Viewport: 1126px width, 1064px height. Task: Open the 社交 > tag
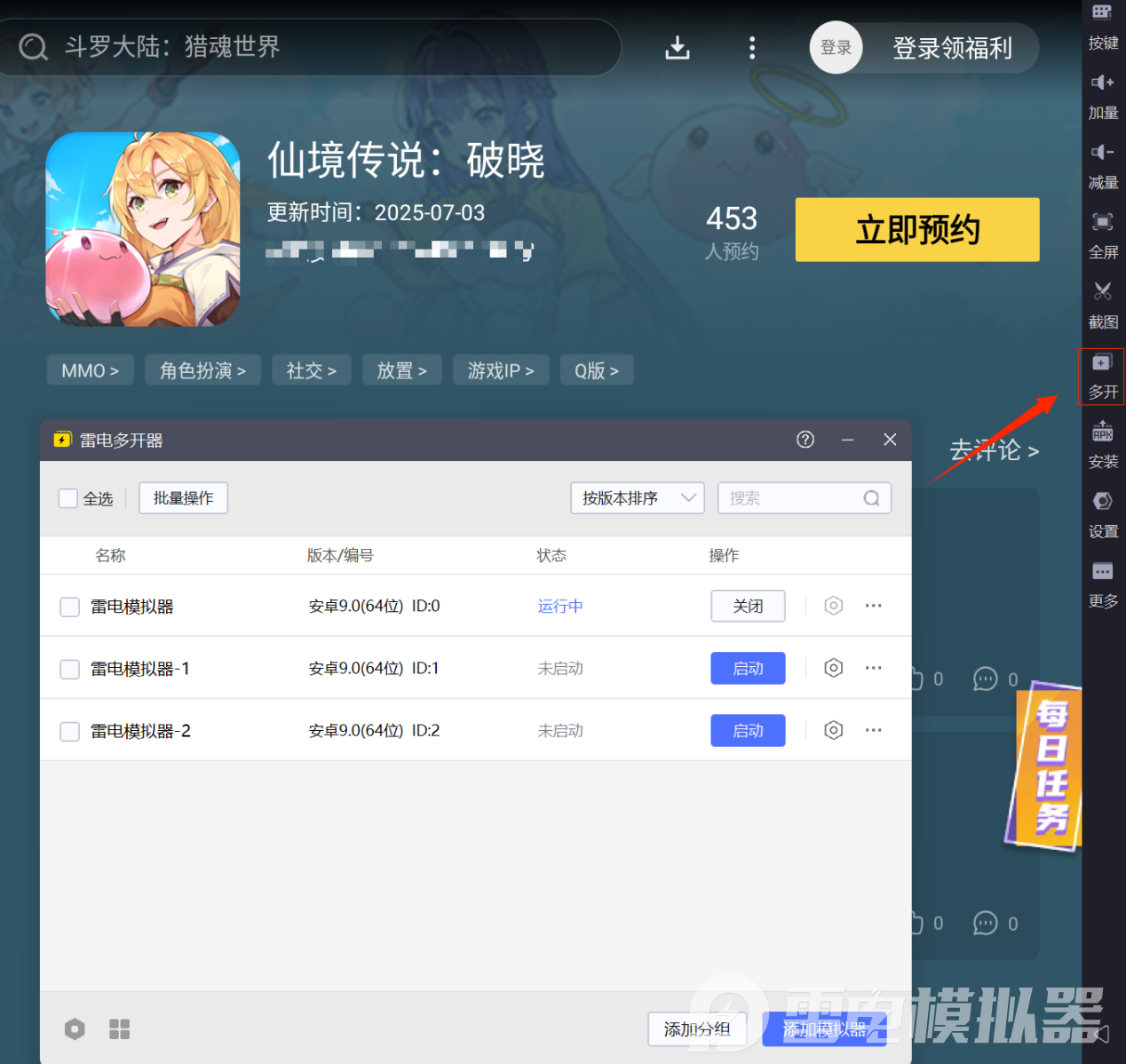312,370
